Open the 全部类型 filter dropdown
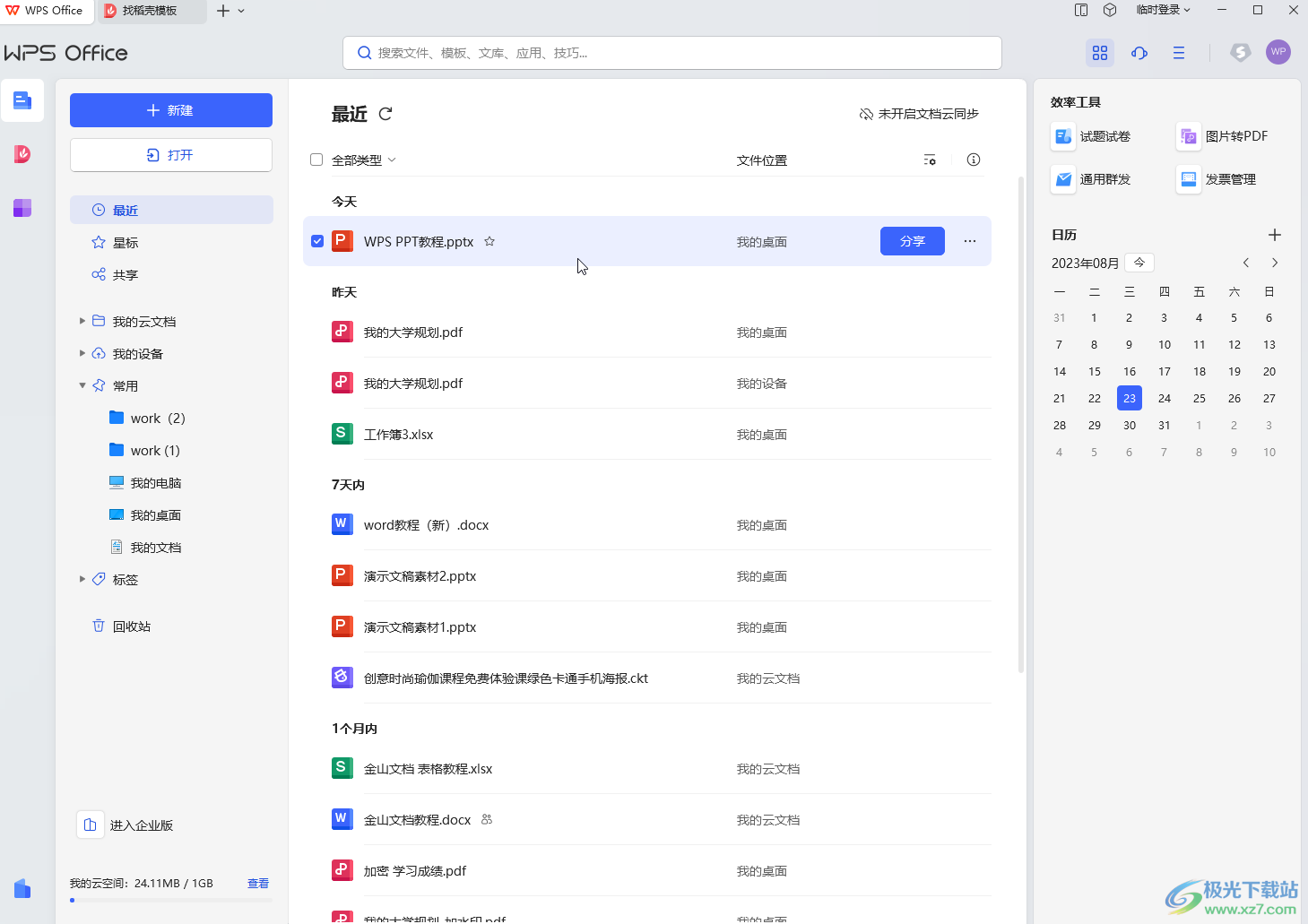The width and height of the screenshot is (1308, 924). [x=364, y=160]
